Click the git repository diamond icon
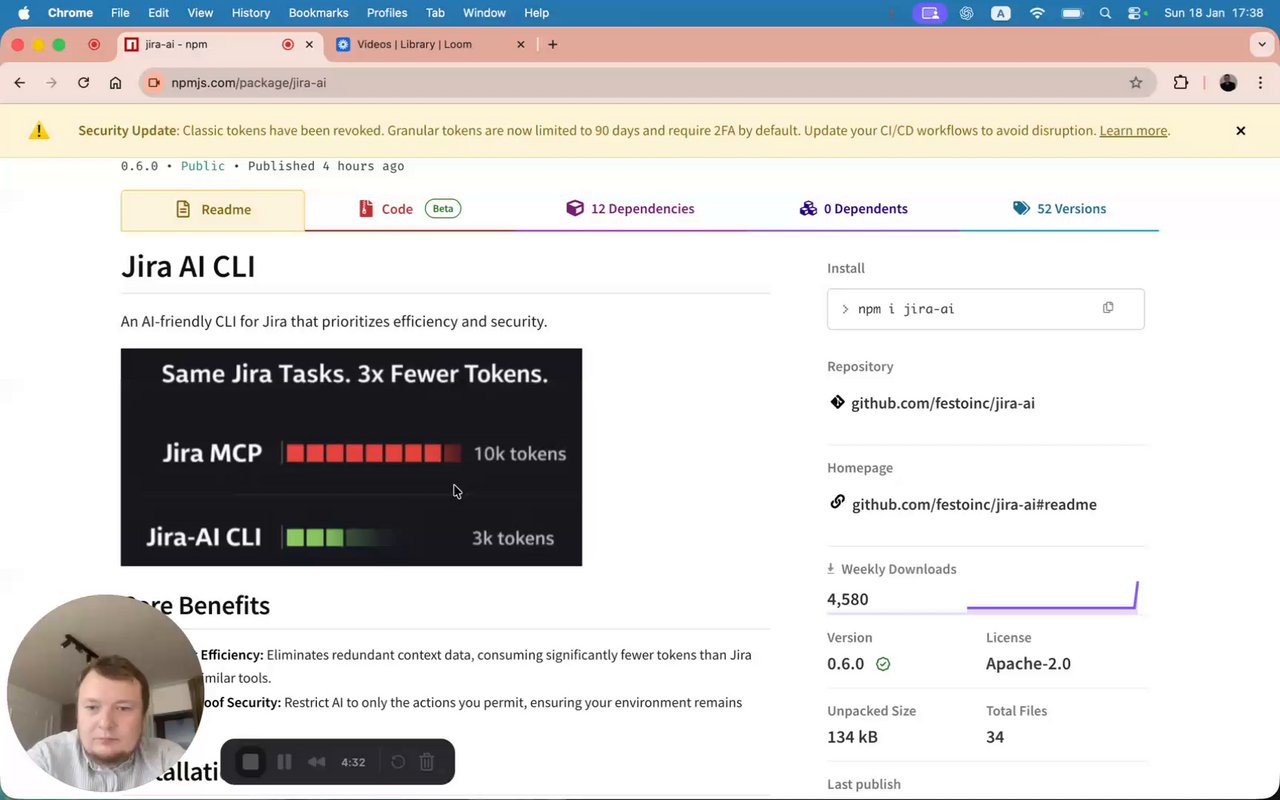The width and height of the screenshot is (1280, 800). (x=837, y=402)
